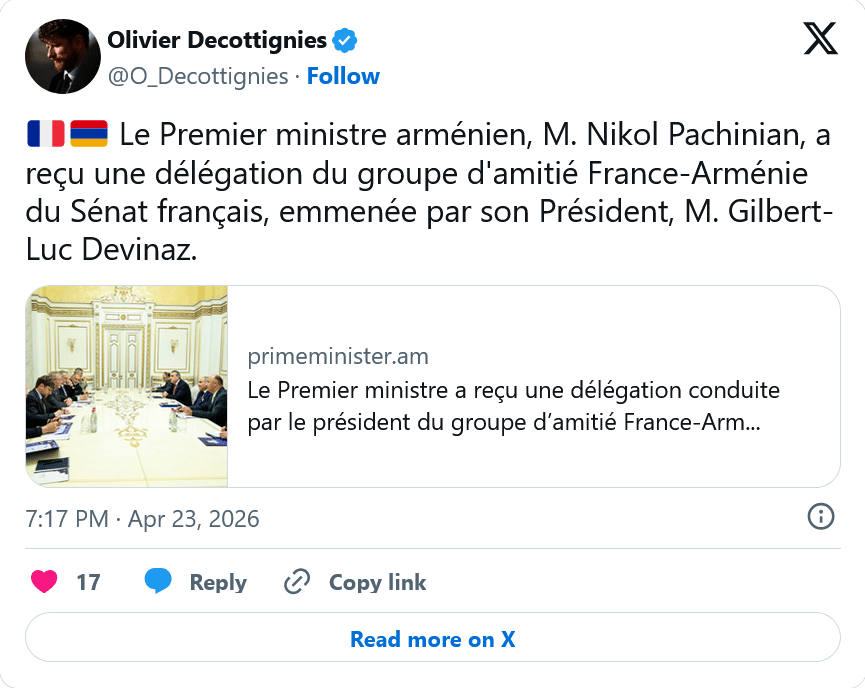
Task: Click the Reply text label
Action: coord(218,583)
